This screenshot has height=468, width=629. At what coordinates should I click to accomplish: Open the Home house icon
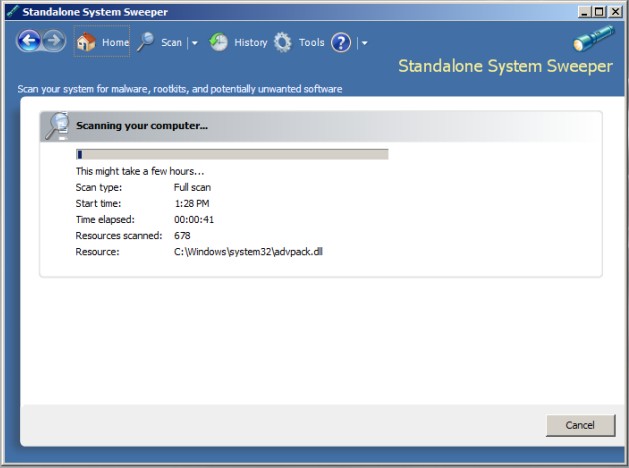86,42
